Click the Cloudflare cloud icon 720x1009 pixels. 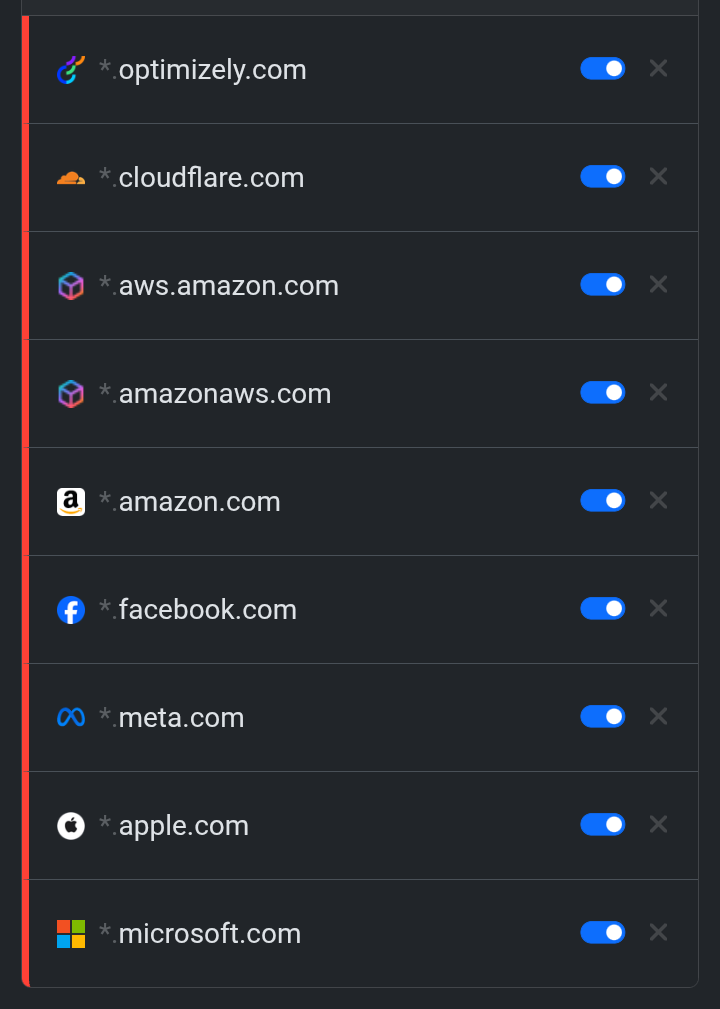coord(71,178)
